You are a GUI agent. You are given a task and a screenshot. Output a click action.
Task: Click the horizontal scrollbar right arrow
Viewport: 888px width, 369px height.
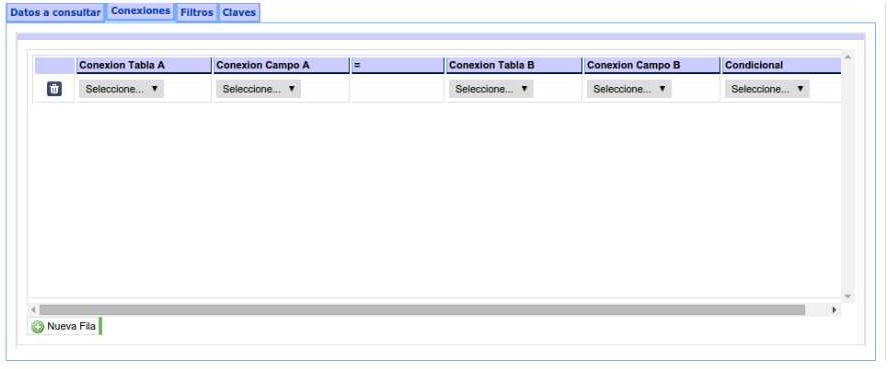834,310
